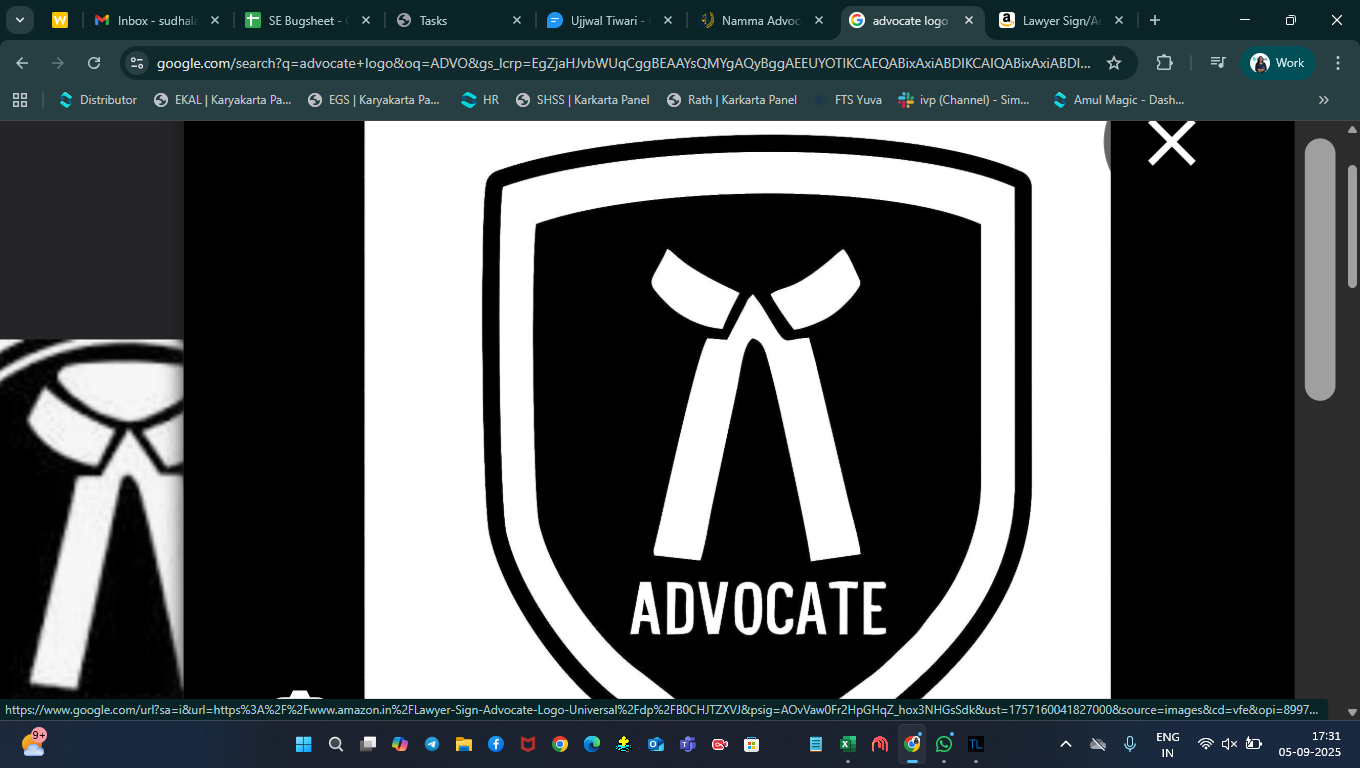Click the page vertical scrollbar thumb

1320,268
